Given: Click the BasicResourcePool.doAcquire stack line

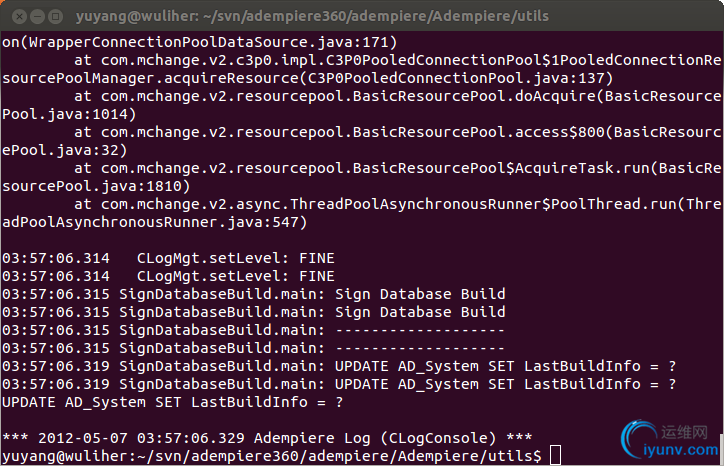Looking at the screenshot, I should point(398,97).
